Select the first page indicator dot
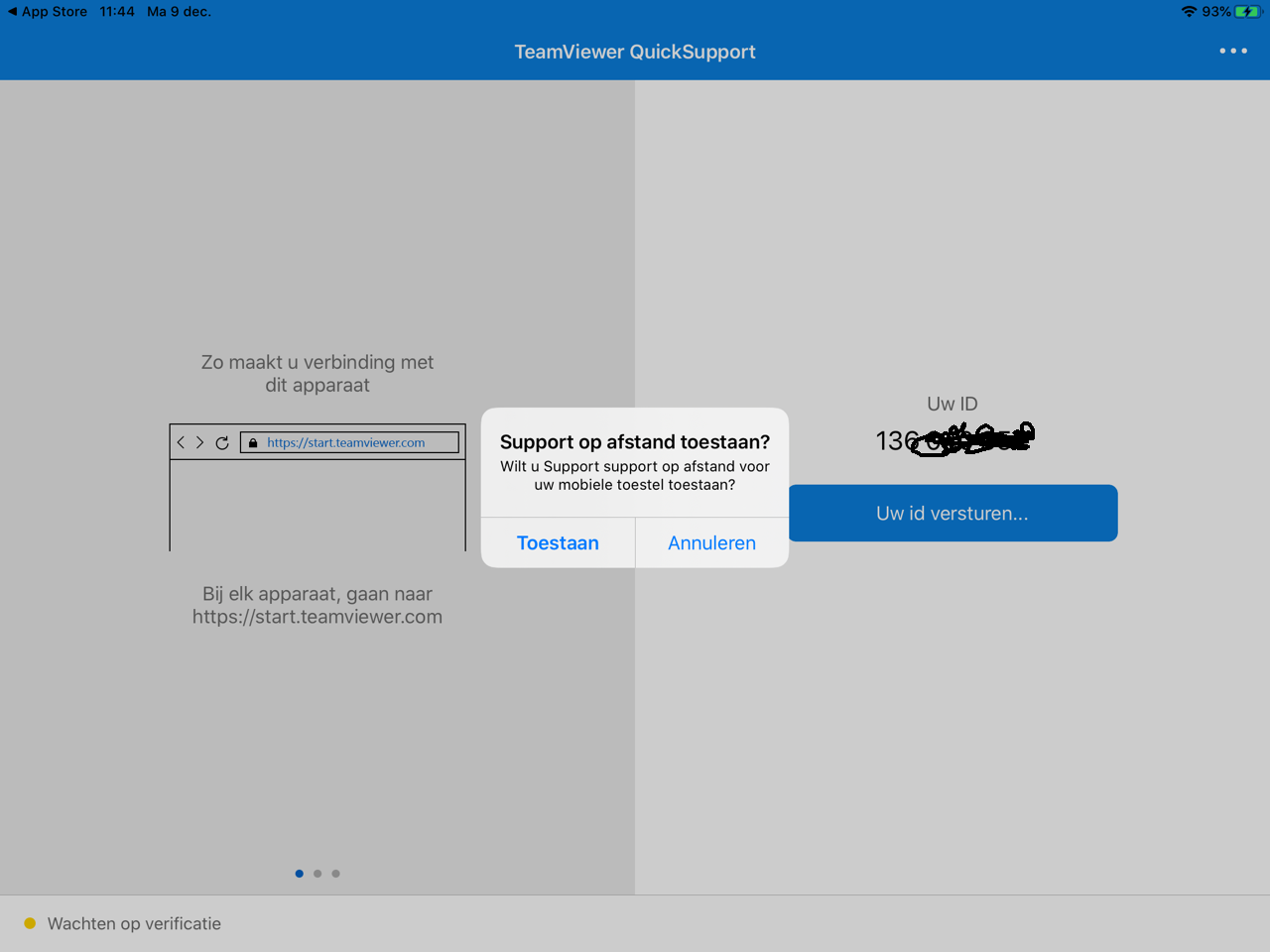 [300, 874]
